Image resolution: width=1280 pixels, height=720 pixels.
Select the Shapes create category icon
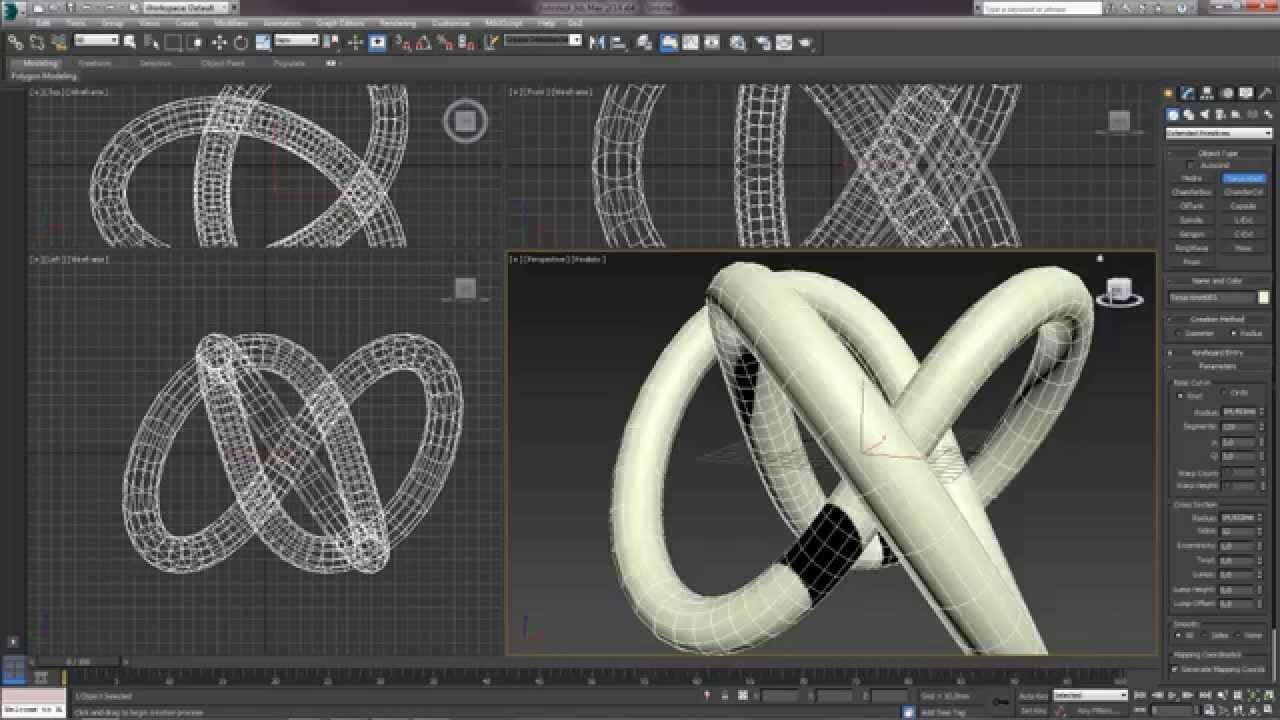[x=1188, y=114]
